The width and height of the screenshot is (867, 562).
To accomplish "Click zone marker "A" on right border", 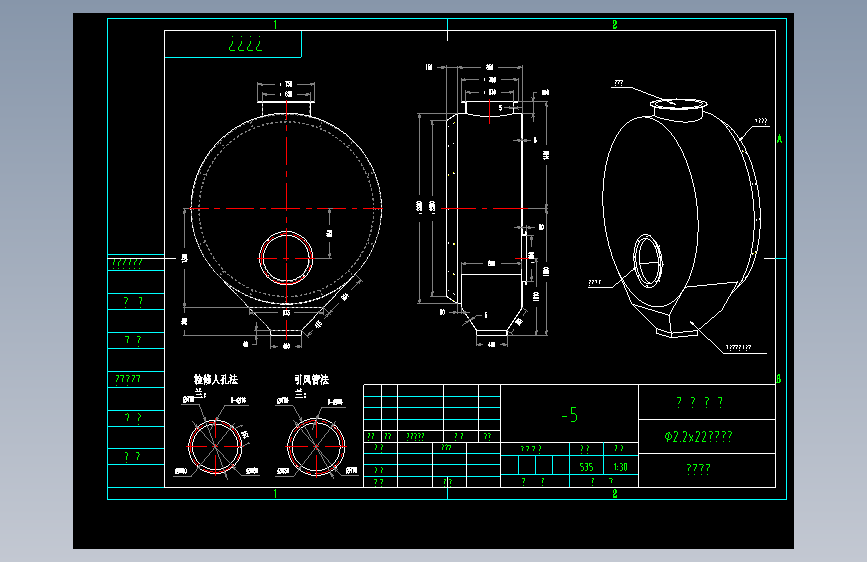I will [780, 139].
